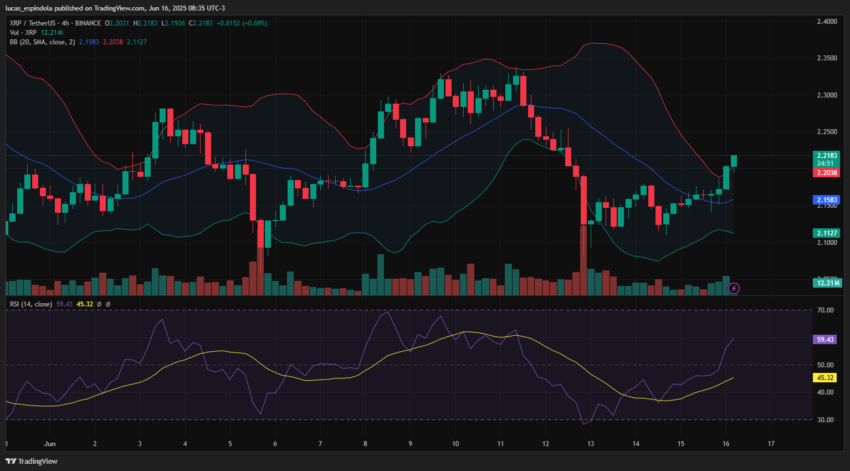The width and height of the screenshot is (850, 471).
Task: Click the purple lightning bolt icon
Action: [734, 288]
